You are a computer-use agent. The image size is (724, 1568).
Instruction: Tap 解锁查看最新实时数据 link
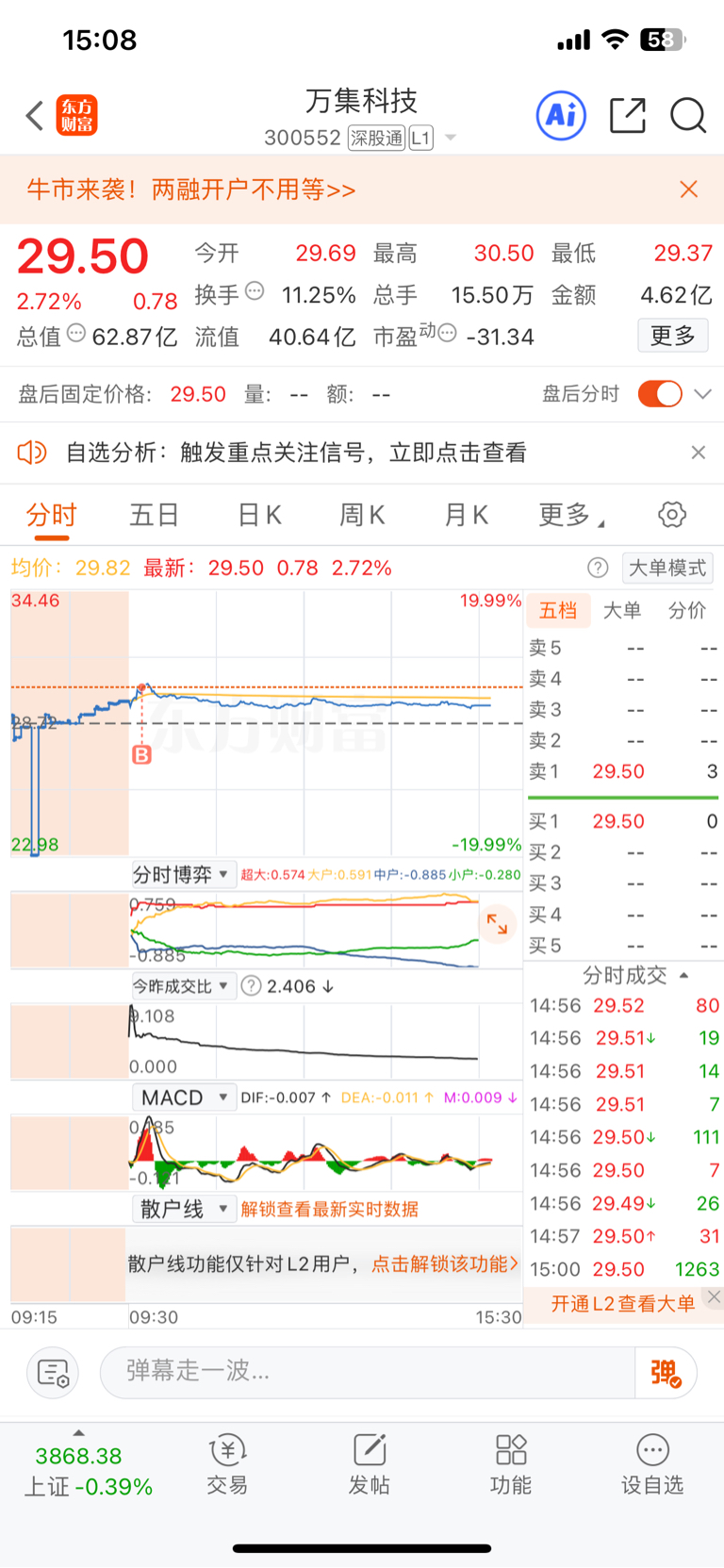click(330, 1209)
